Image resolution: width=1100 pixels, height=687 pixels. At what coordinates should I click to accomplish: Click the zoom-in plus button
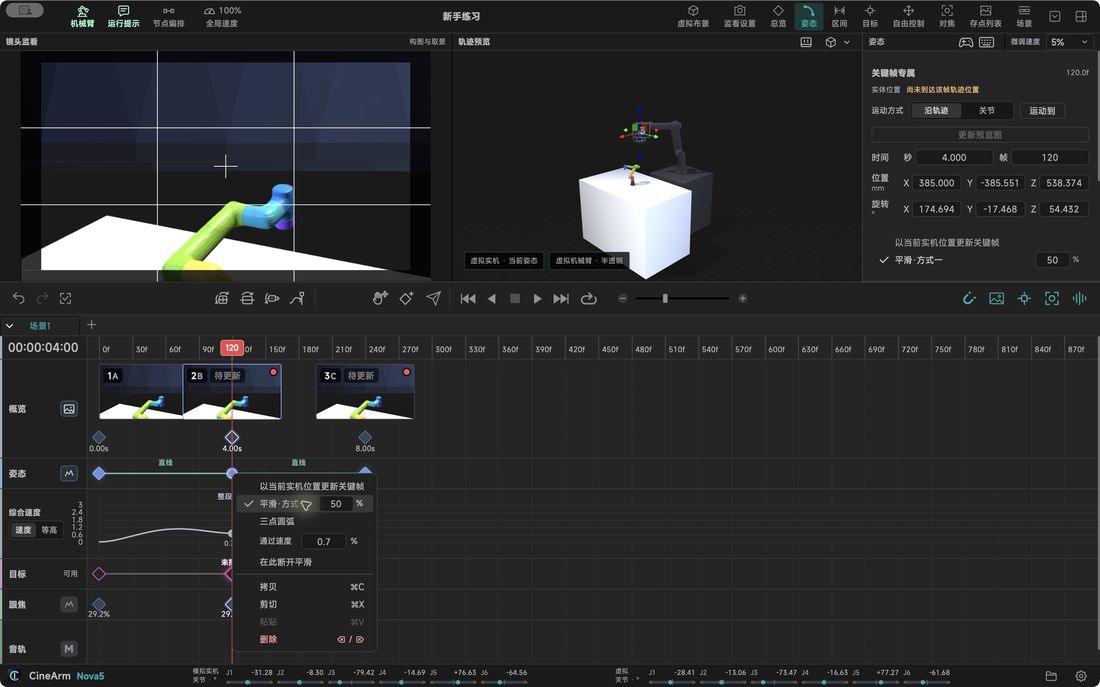click(x=742, y=298)
